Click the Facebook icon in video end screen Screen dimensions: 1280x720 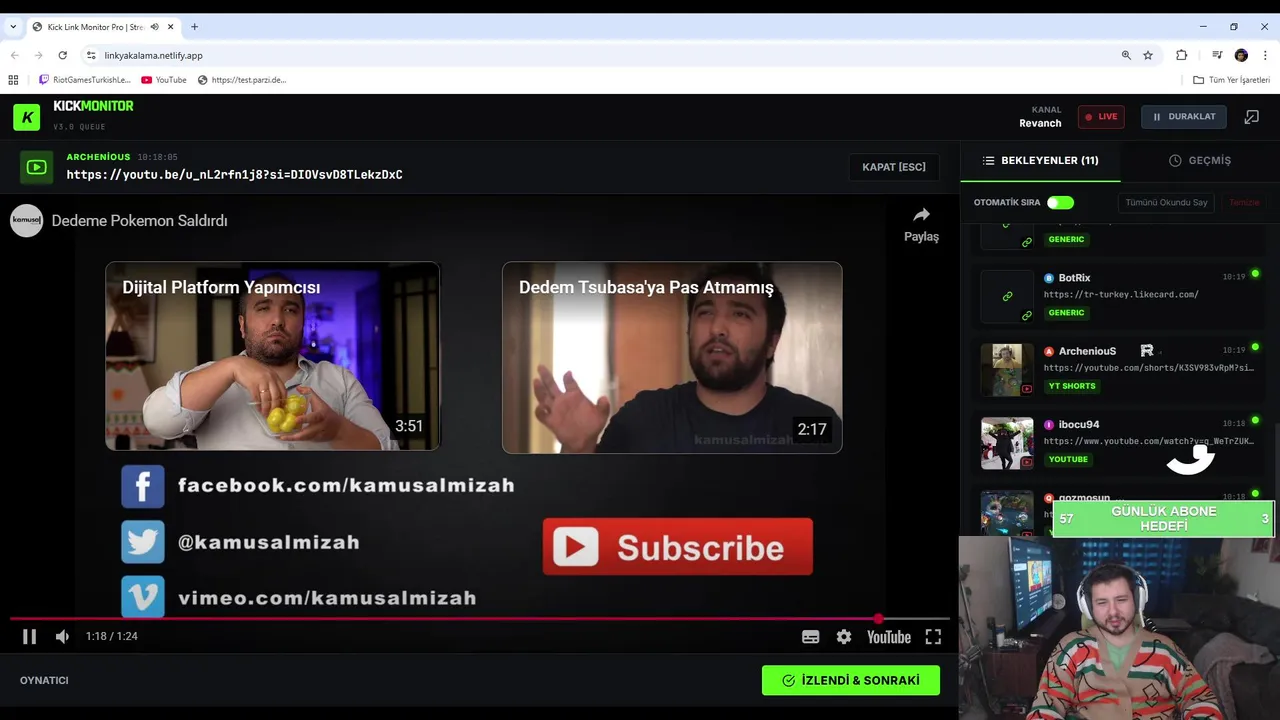[143, 487]
